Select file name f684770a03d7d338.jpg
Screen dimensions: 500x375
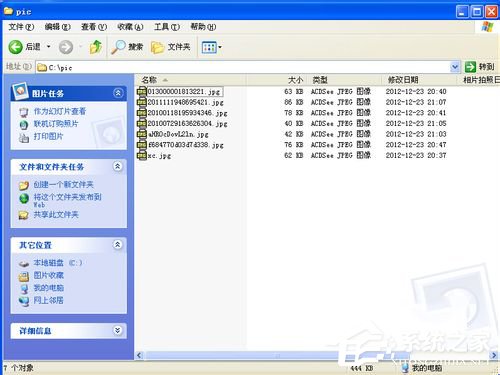pos(186,145)
